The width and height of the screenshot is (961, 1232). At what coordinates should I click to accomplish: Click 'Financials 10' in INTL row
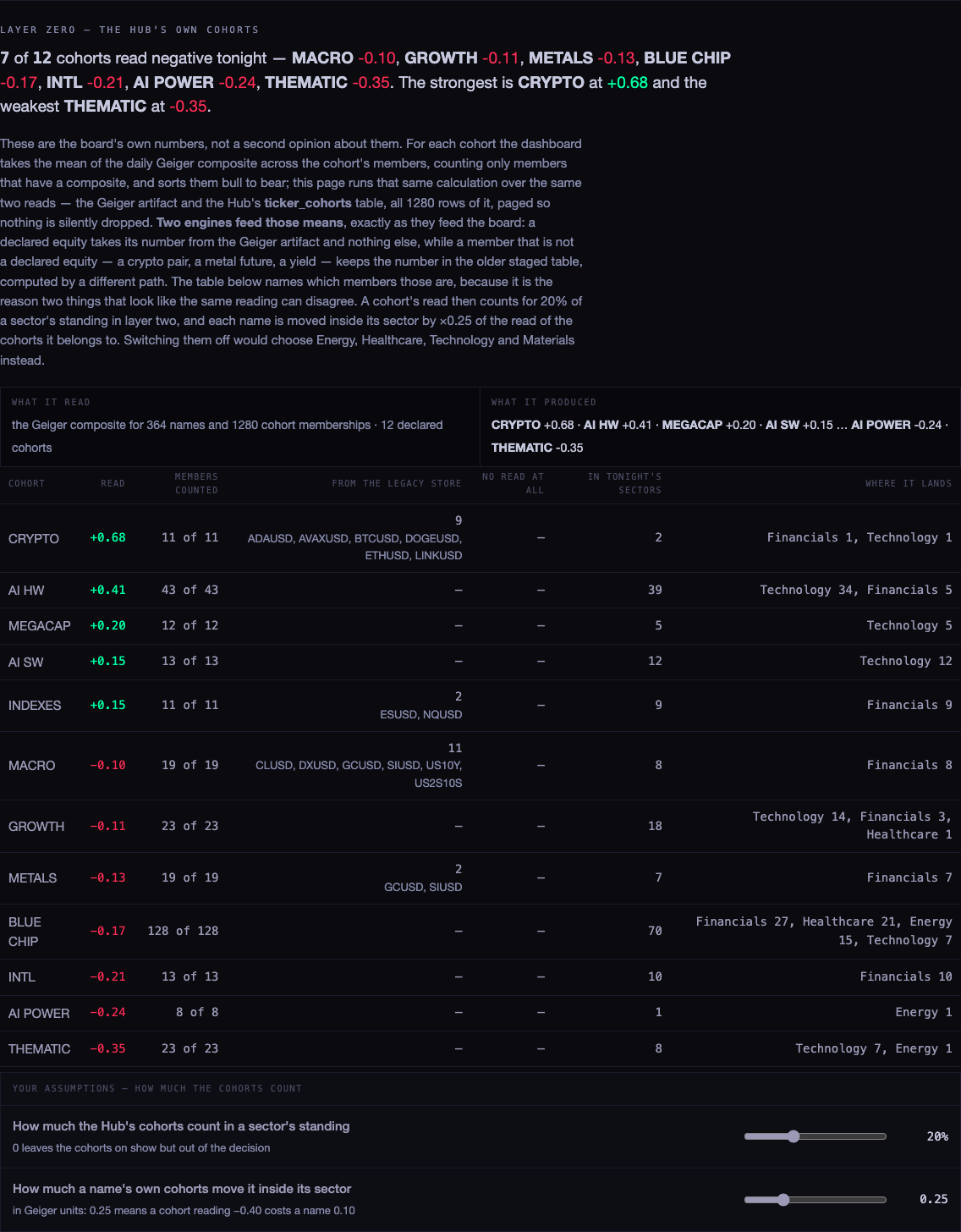click(x=906, y=976)
